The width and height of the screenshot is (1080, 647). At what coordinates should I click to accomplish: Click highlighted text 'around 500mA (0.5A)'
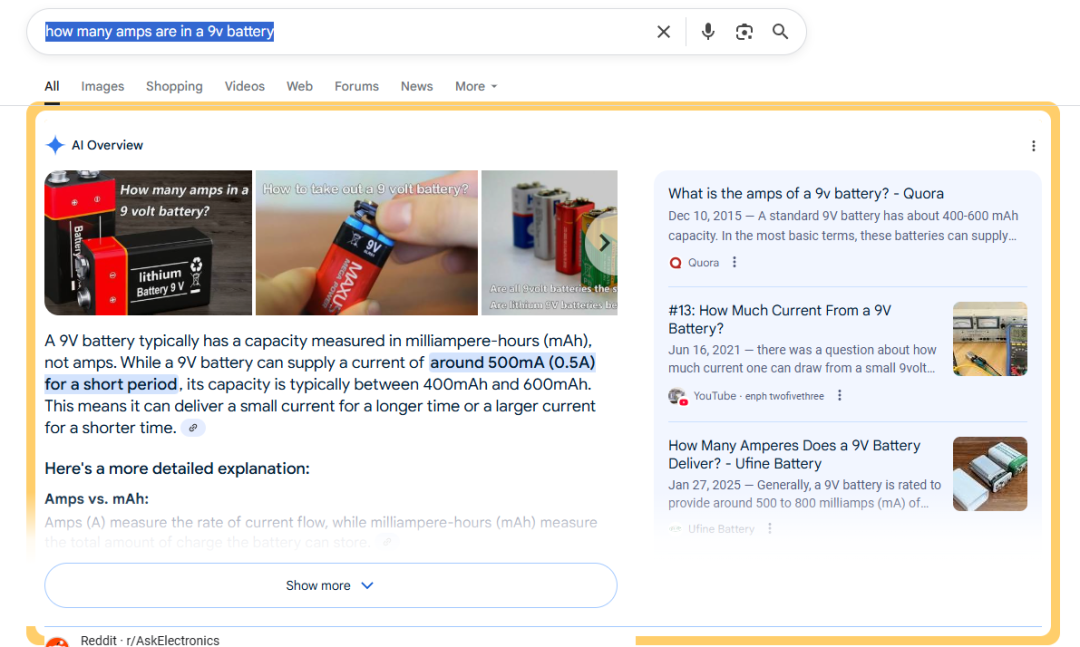tap(512, 362)
